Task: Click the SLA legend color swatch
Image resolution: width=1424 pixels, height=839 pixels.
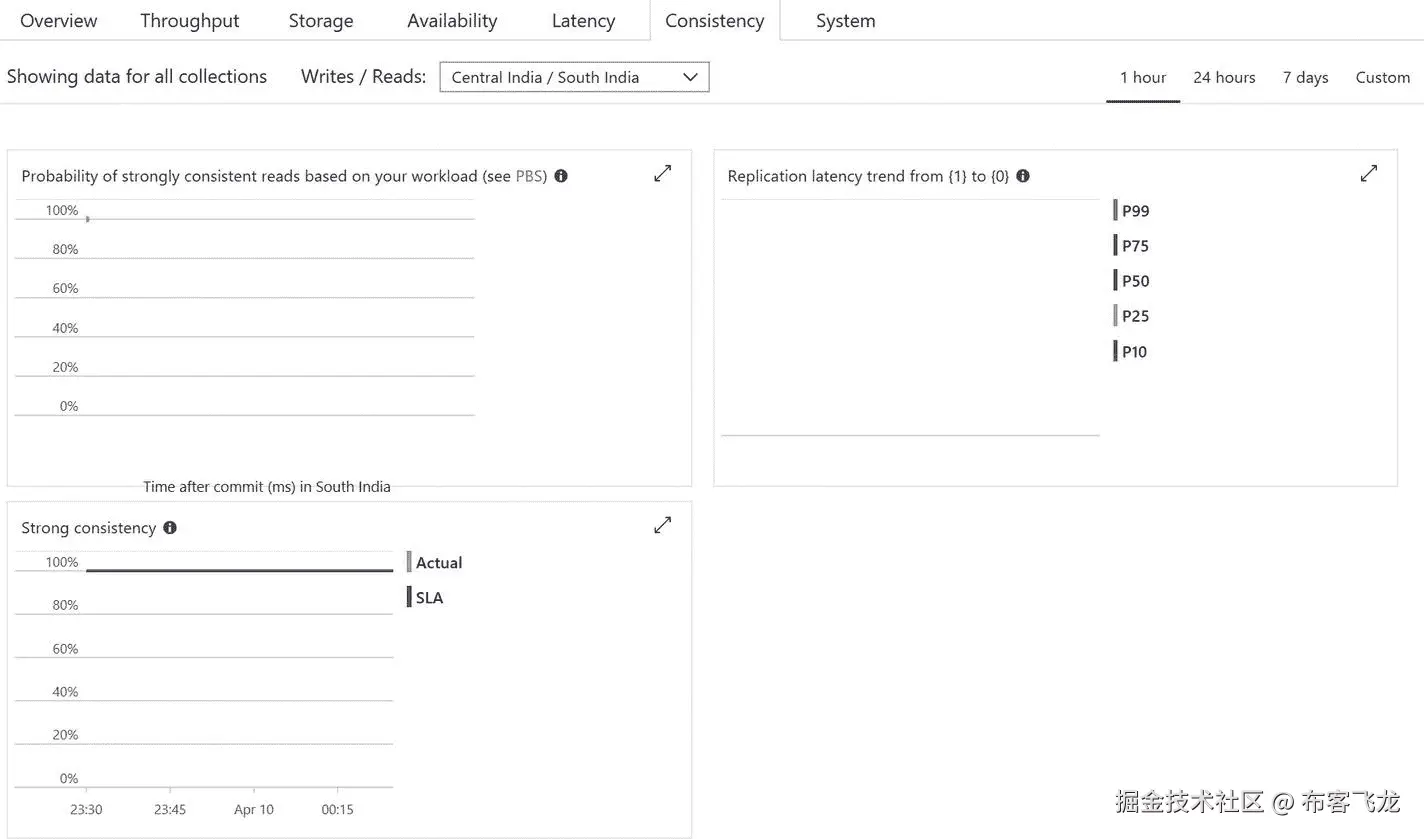Action: tap(409, 597)
